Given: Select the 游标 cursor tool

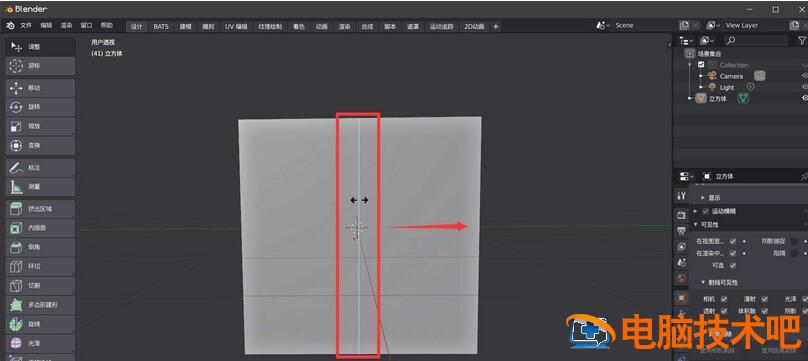Looking at the screenshot, I should (40, 66).
